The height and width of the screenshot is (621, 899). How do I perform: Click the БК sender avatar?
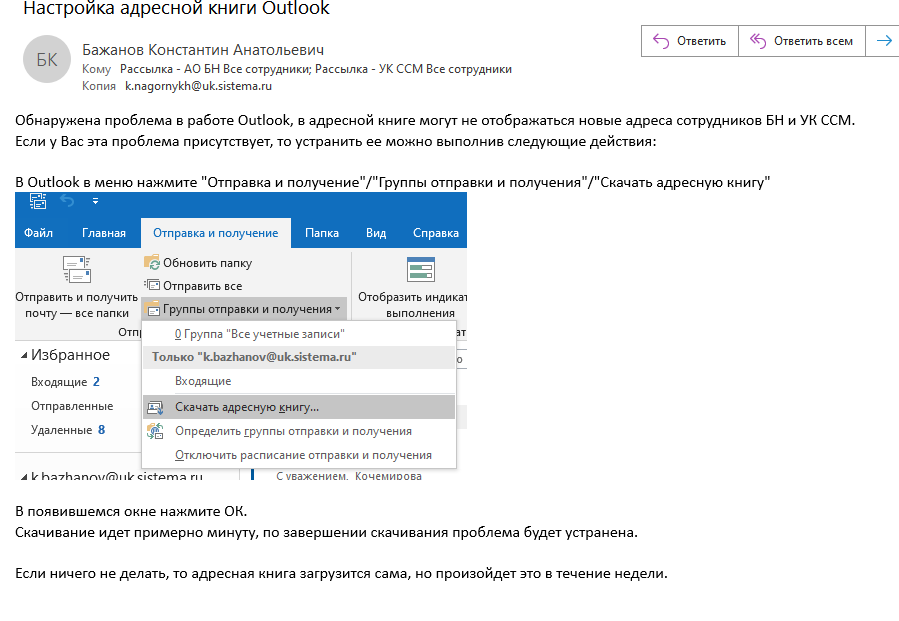(x=47, y=59)
